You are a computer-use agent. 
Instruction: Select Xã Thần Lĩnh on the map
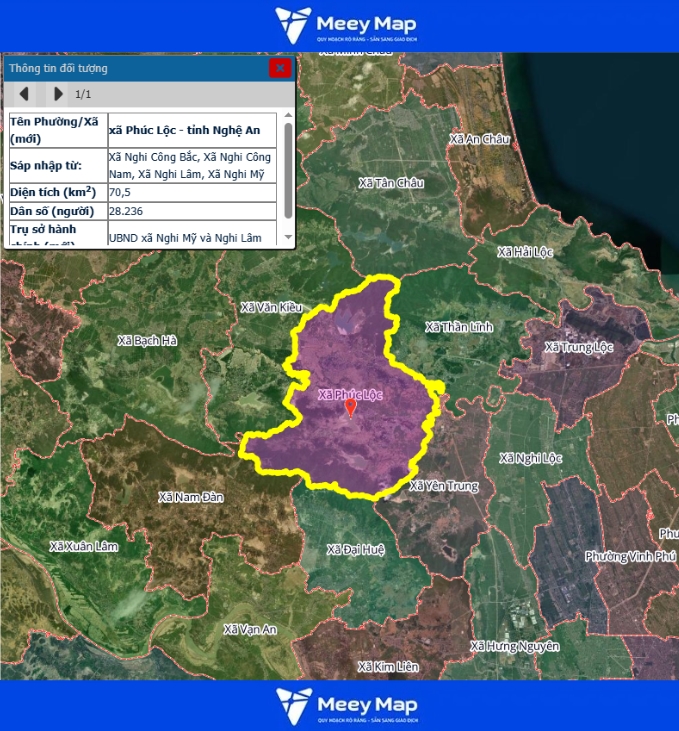click(459, 327)
